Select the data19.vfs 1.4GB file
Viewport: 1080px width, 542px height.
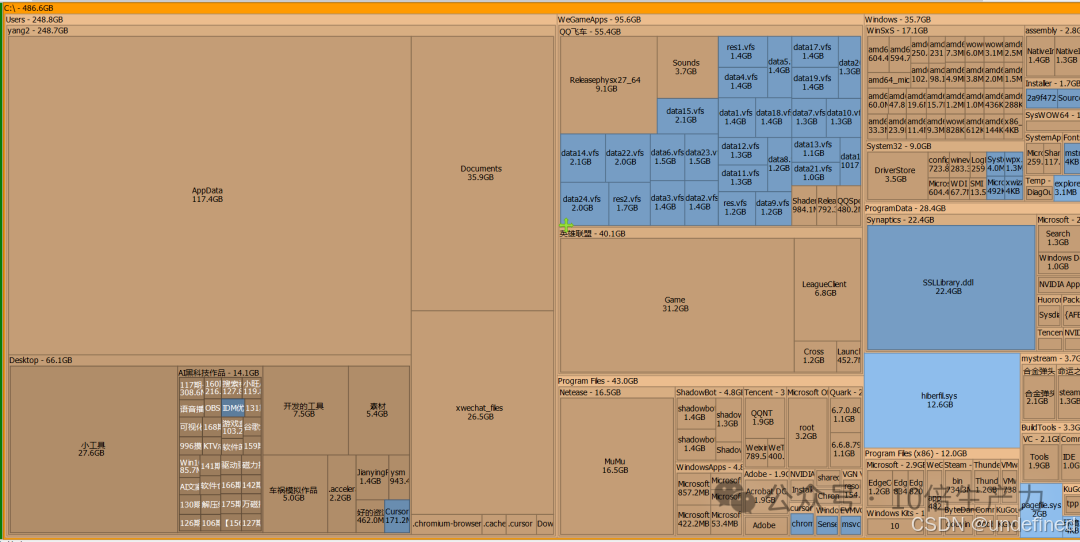[x=814, y=83]
